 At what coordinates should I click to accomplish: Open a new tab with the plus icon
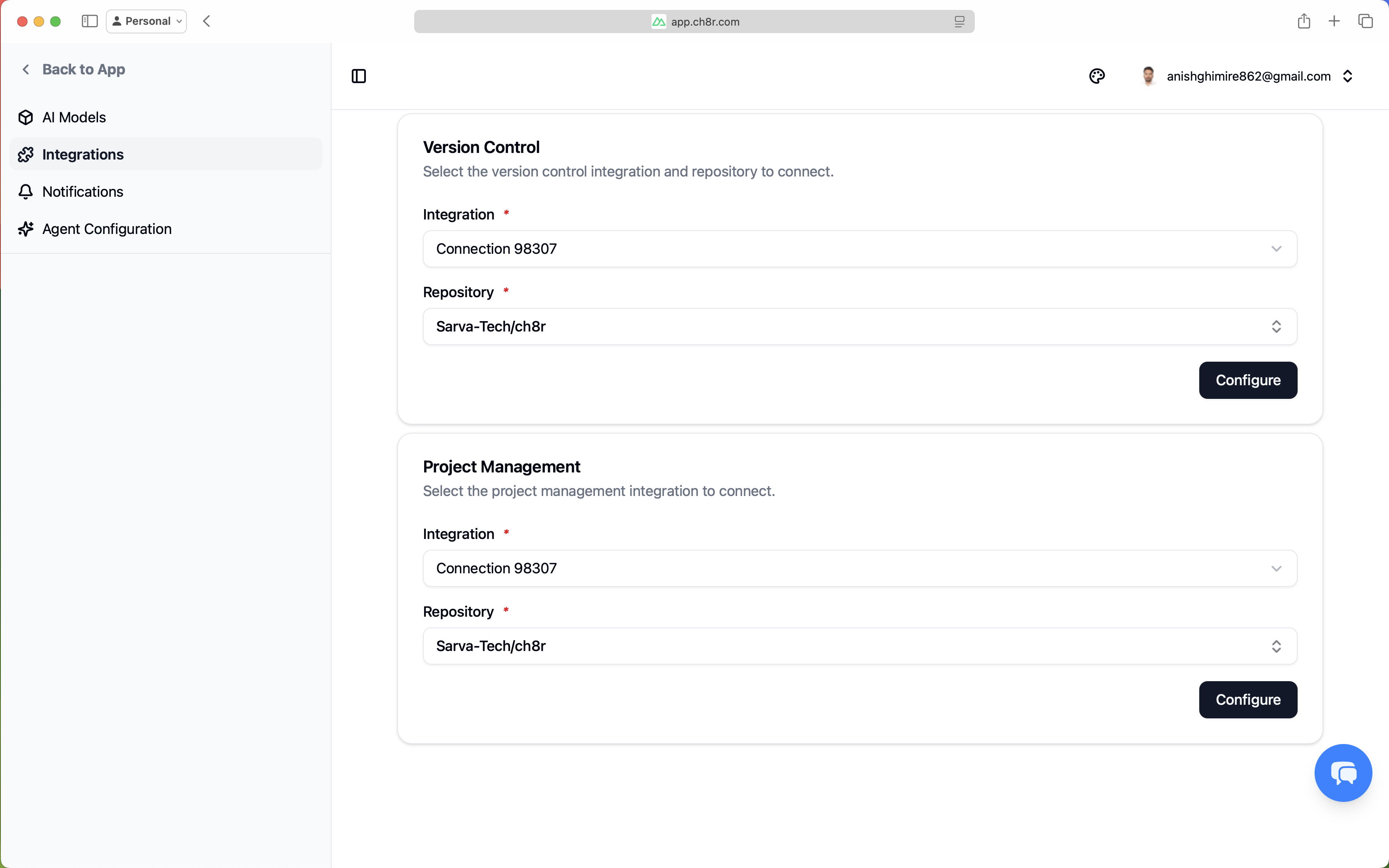1334,21
